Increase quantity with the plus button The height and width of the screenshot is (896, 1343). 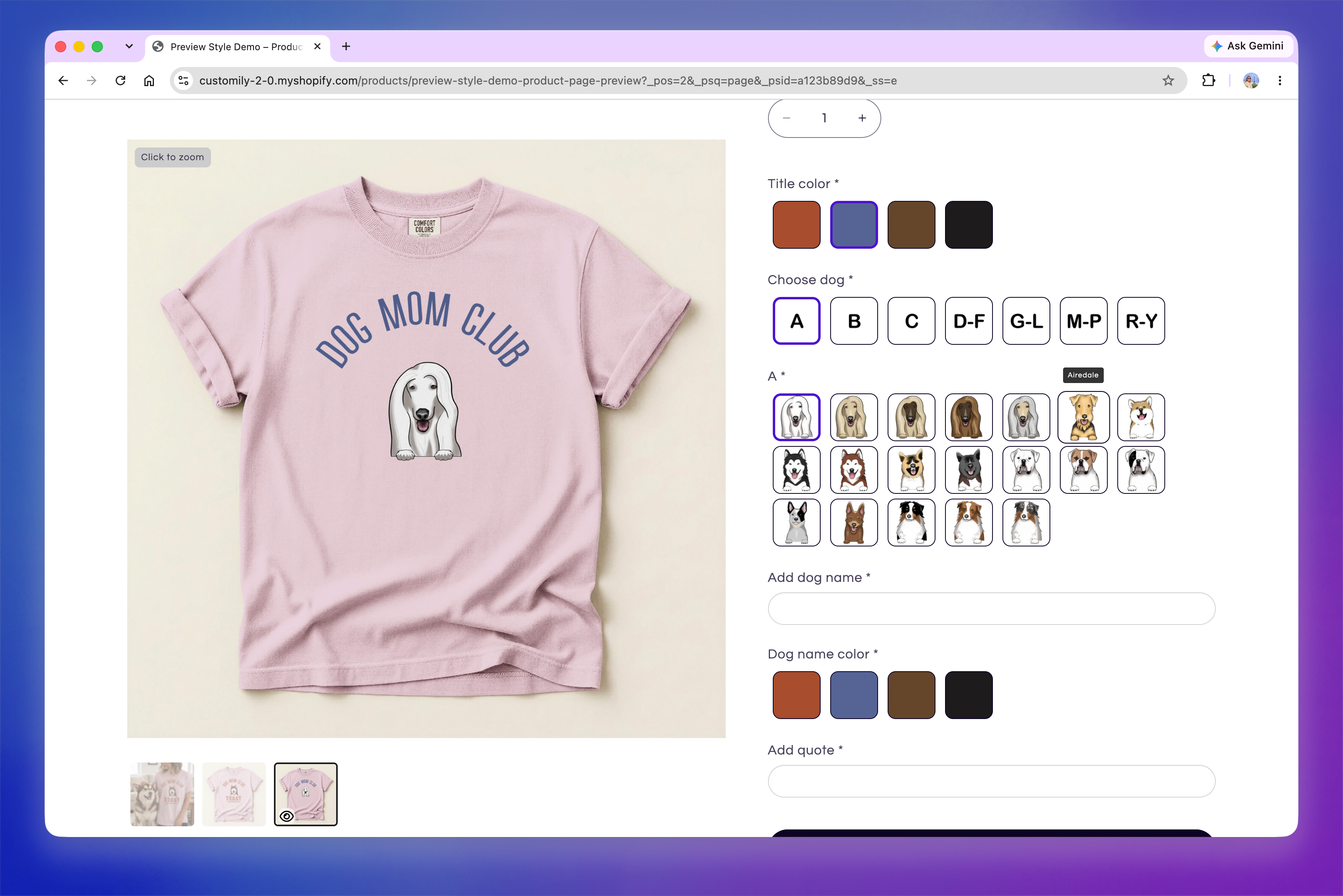tap(862, 118)
